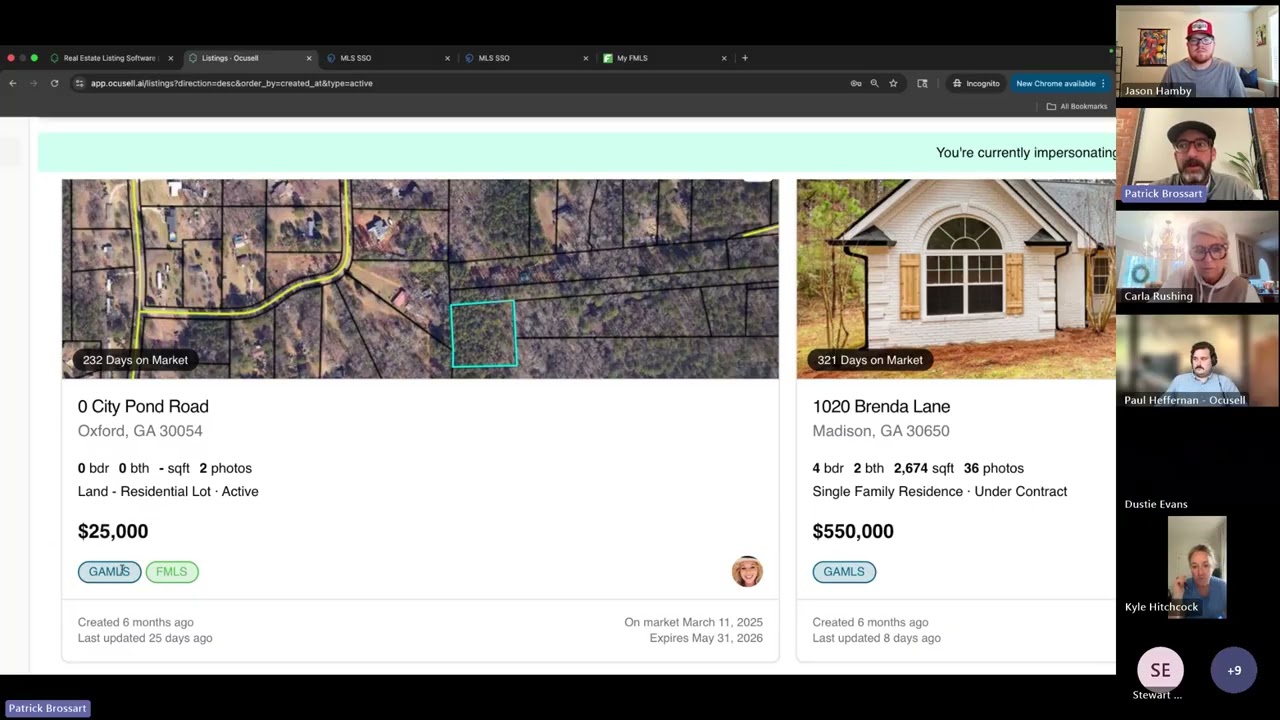Open the zoom magnifier icon
Image resolution: width=1280 pixels, height=720 pixels.
[x=874, y=83]
